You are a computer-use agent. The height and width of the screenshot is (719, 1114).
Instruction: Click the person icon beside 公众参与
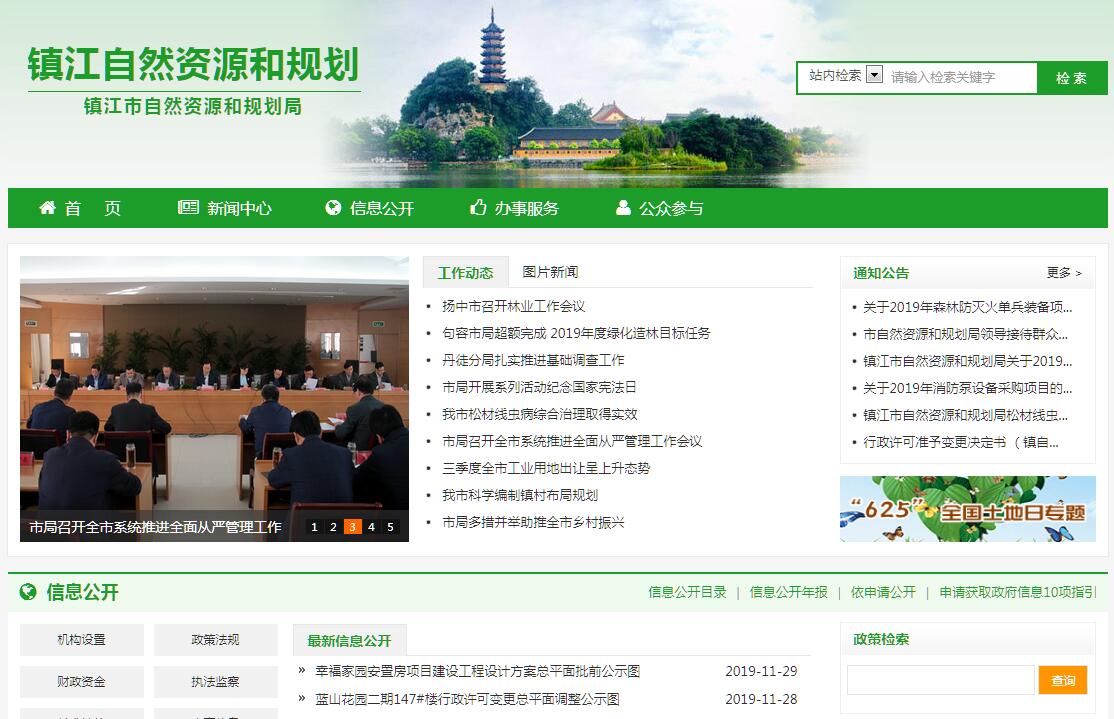tap(623, 207)
